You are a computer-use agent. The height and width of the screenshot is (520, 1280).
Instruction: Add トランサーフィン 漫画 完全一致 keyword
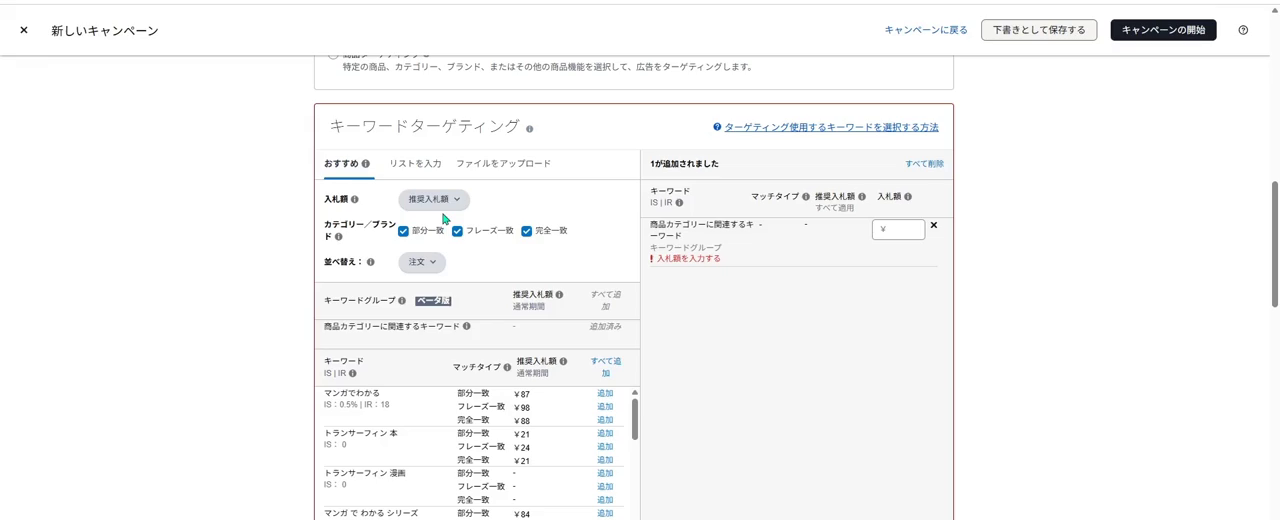605,500
